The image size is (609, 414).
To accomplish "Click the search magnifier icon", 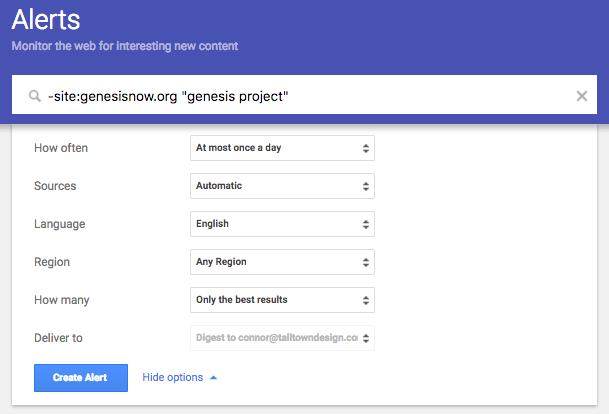I will click(34, 96).
